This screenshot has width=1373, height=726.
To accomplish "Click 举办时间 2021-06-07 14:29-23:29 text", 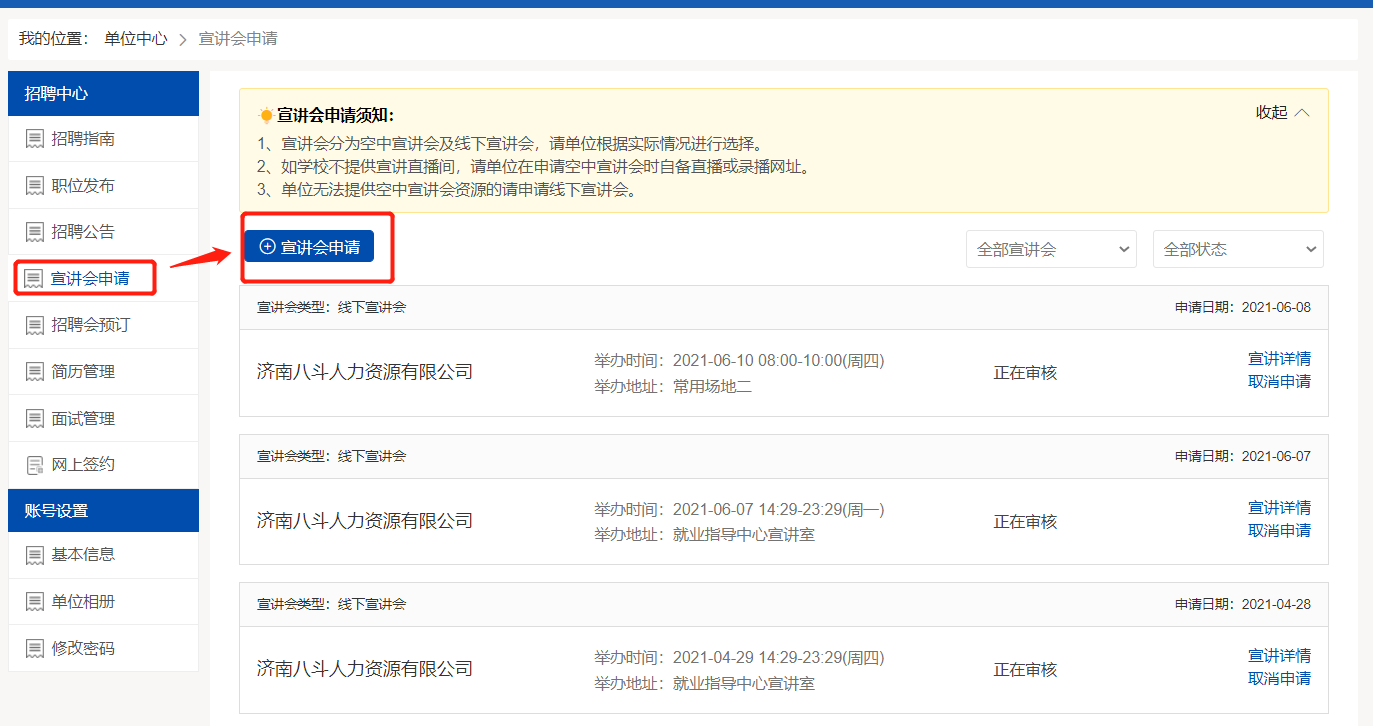I will click(x=739, y=509).
